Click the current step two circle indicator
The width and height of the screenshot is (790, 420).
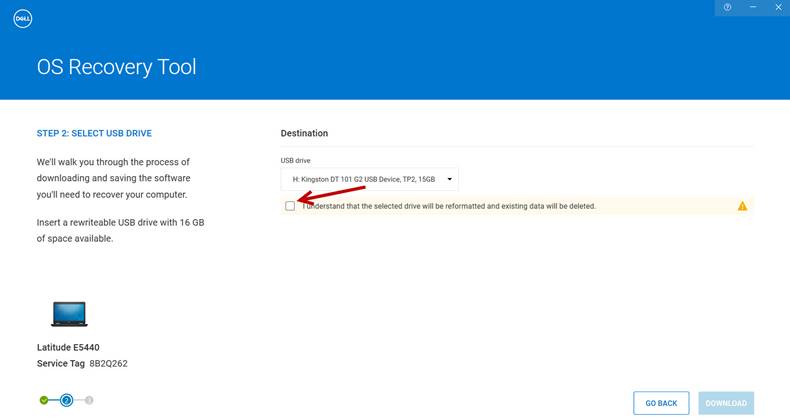[66, 400]
